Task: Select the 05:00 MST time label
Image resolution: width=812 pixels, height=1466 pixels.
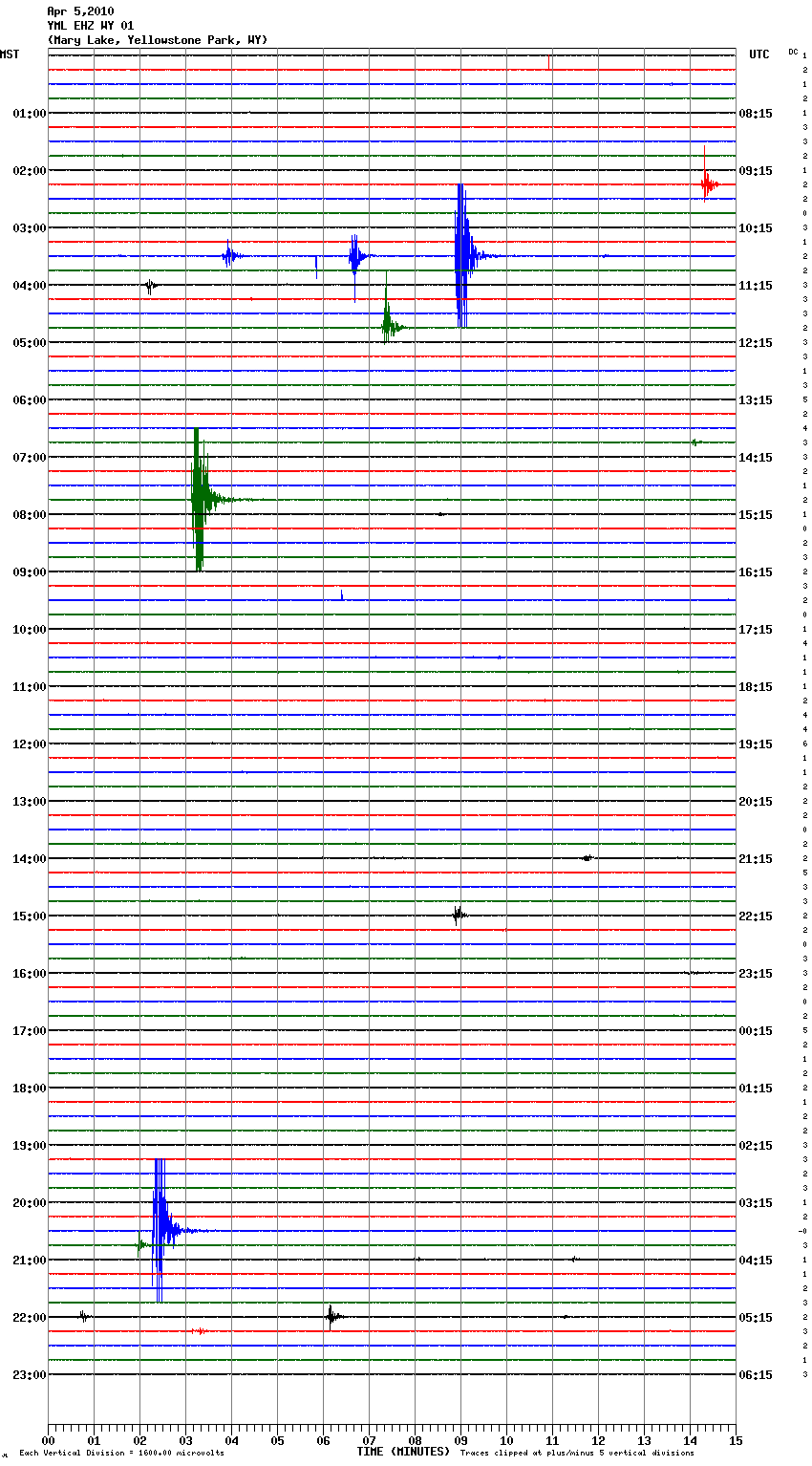Action: click(x=30, y=343)
